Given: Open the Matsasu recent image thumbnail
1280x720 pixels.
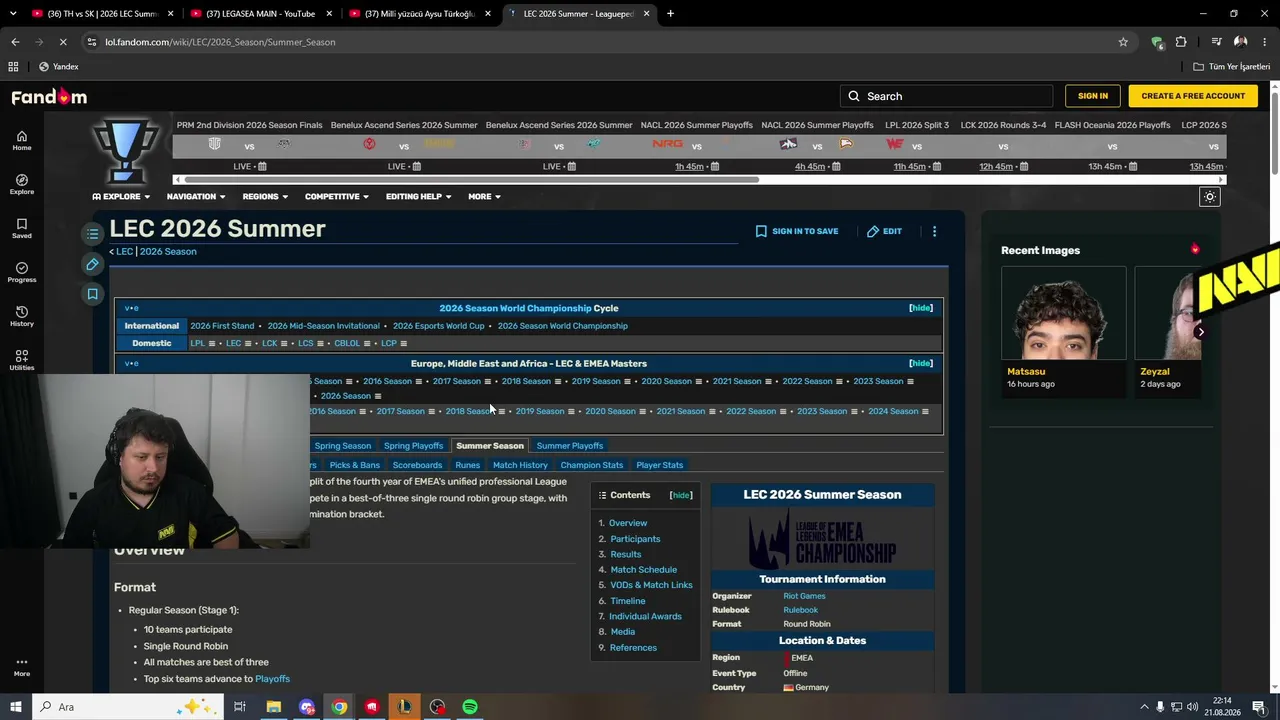Looking at the screenshot, I should [x=1064, y=313].
